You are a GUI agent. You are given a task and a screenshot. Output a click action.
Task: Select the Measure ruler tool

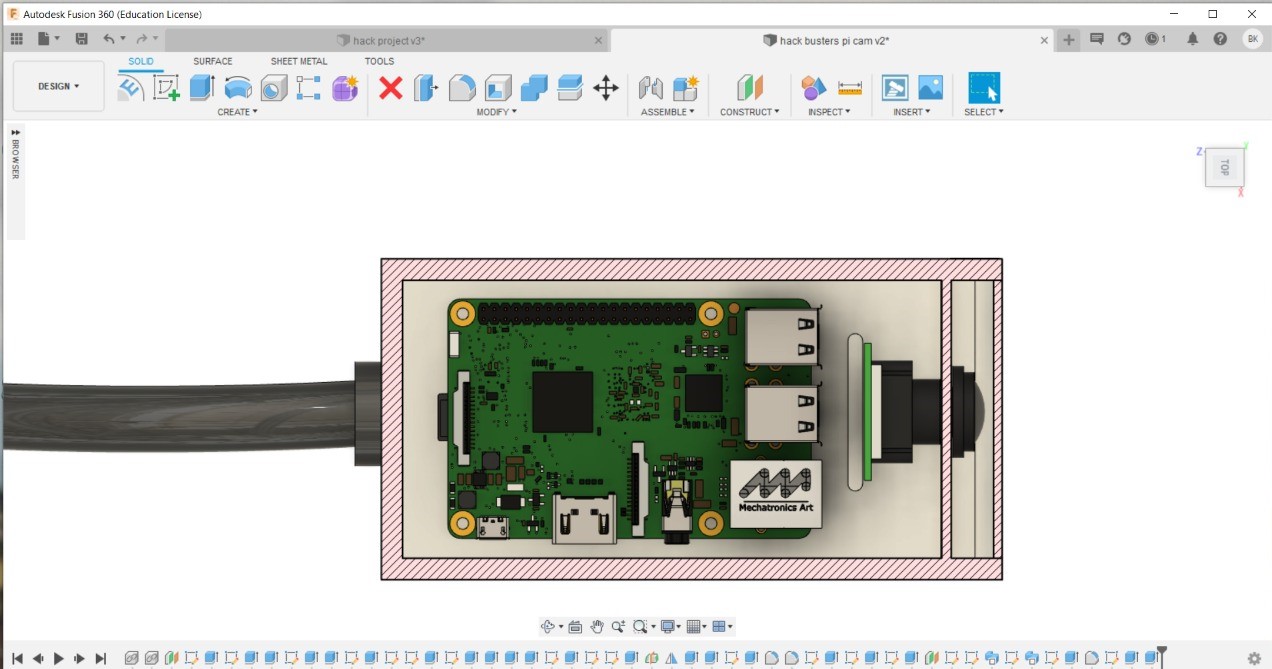coord(850,88)
